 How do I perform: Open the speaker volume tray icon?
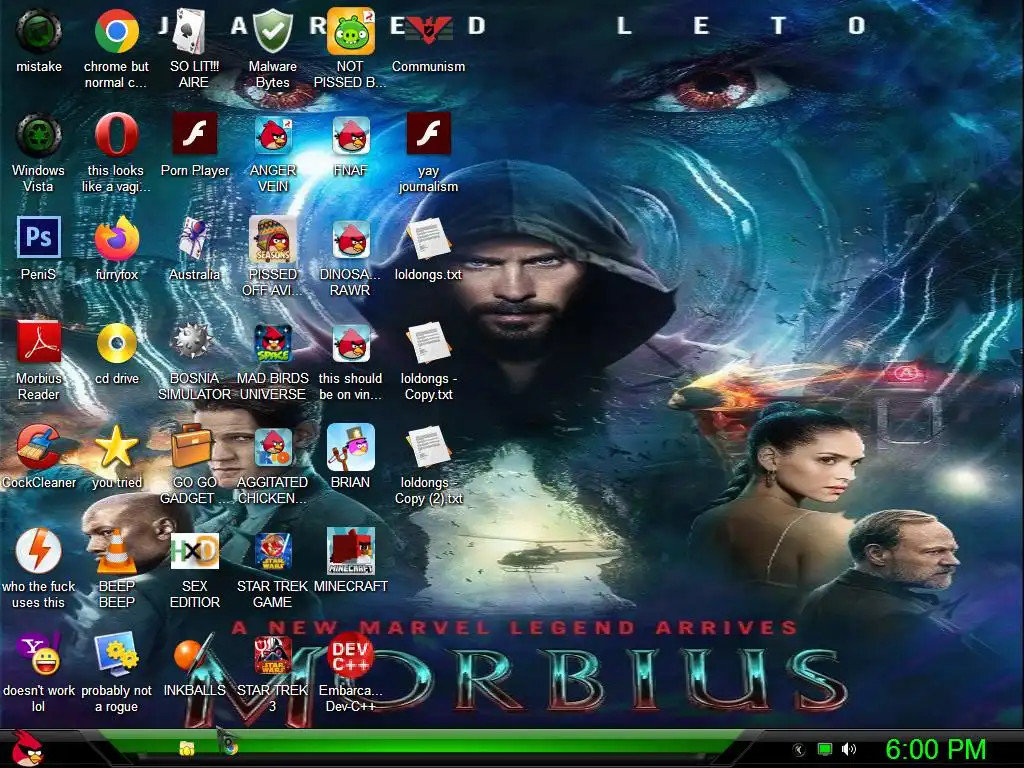point(849,750)
